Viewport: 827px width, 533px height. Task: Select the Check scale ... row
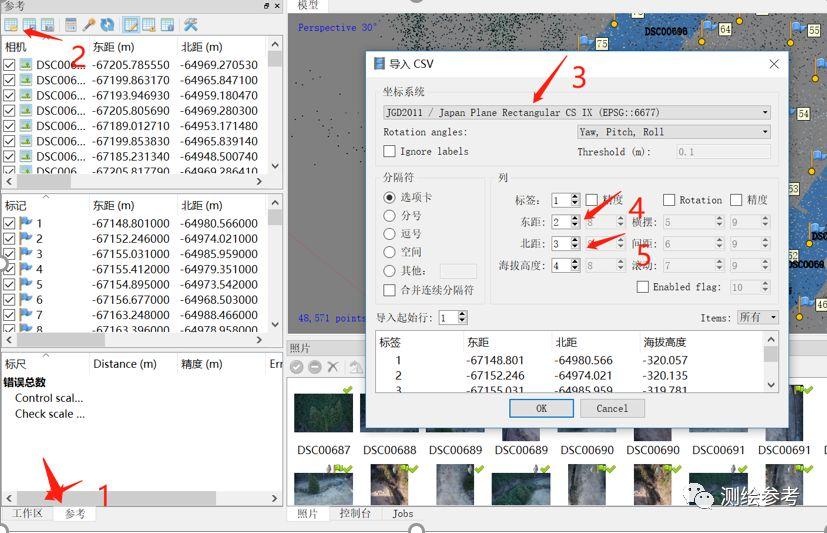click(50, 414)
